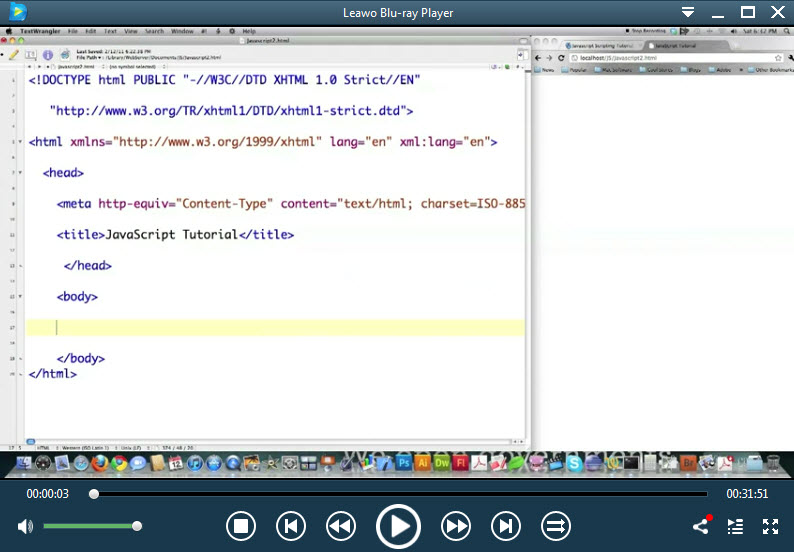Jump to the previous track
The width and height of the screenshot is (794, 552).
tap(291, 527)
